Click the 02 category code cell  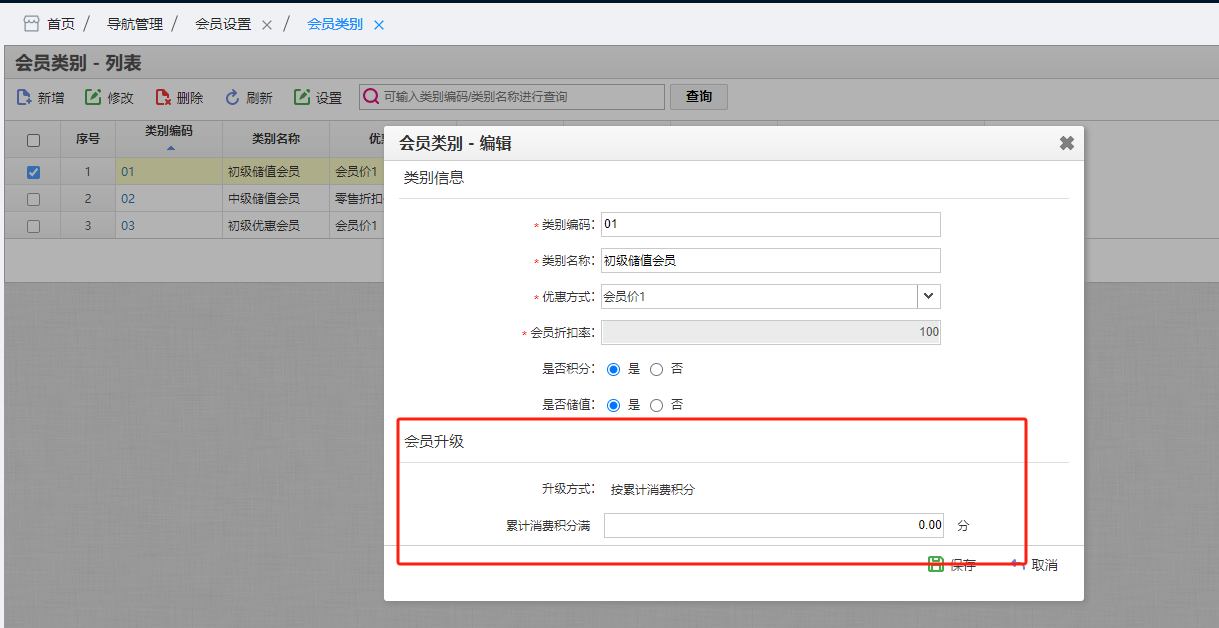pos(169,199)
